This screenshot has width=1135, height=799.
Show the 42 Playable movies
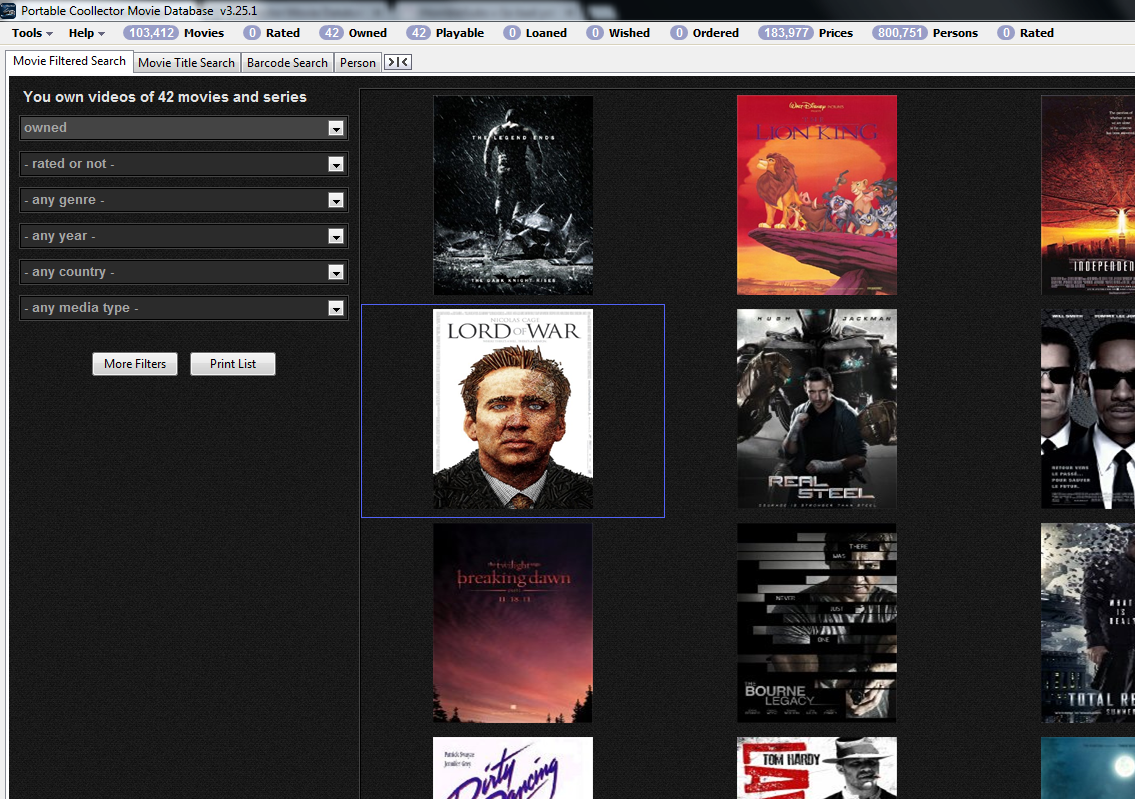point(445,33)
